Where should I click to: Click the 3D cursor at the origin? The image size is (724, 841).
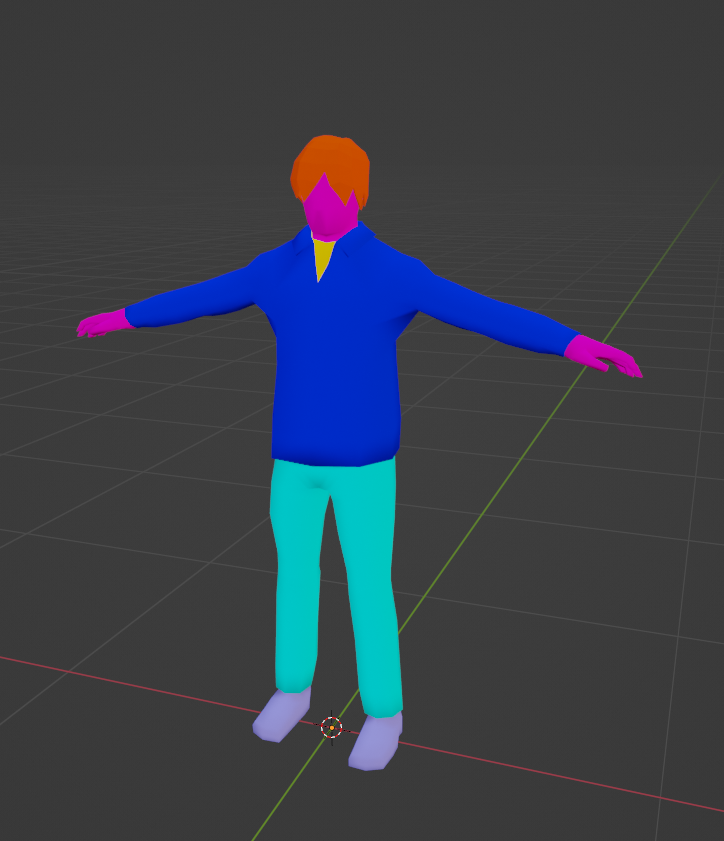tap(331, 727)
